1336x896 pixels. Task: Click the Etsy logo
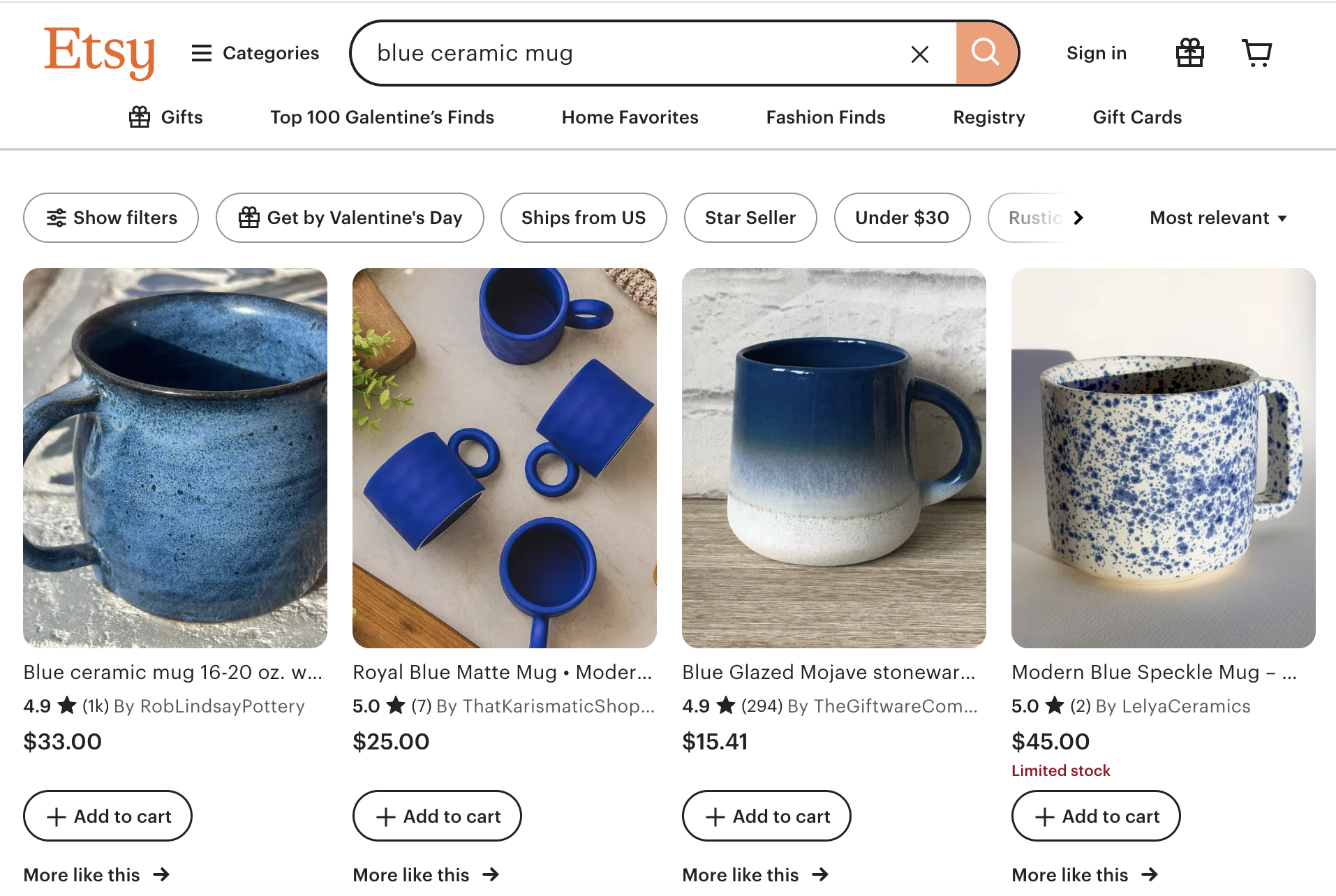(x=99, y=52)
